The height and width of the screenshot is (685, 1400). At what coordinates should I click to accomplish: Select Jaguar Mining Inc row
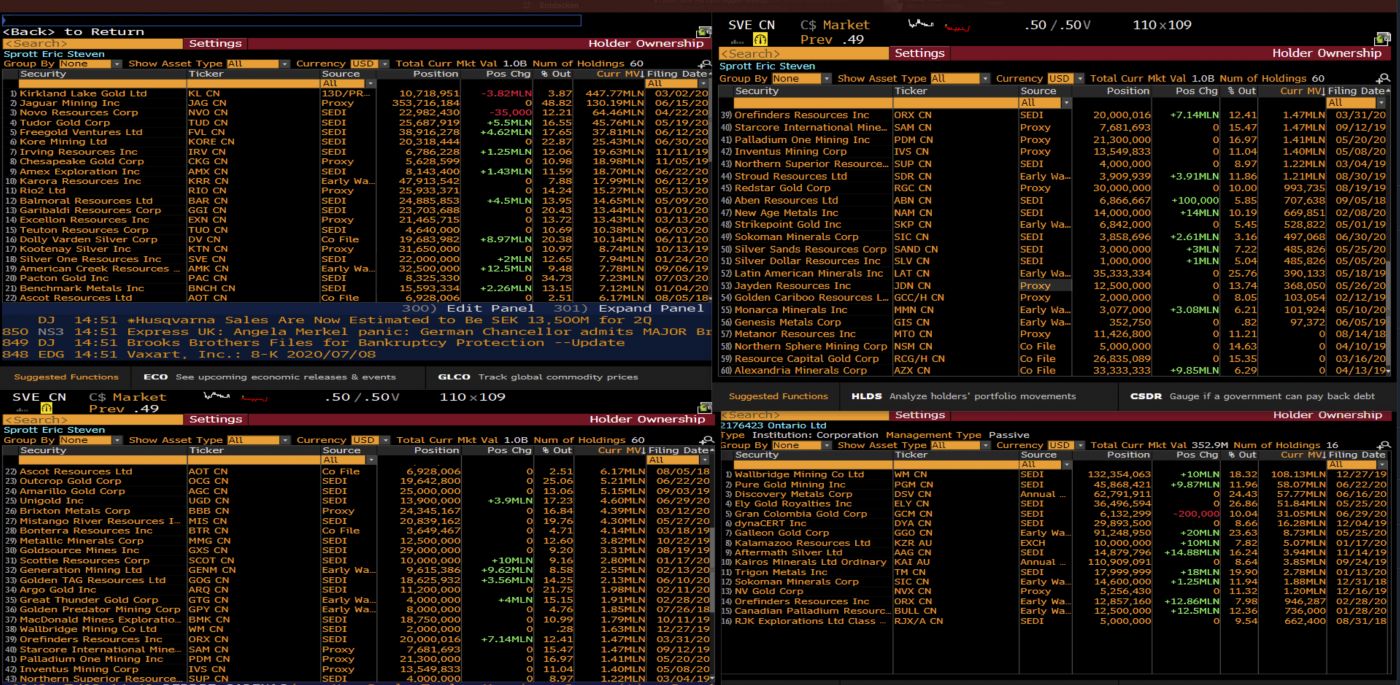355,103
